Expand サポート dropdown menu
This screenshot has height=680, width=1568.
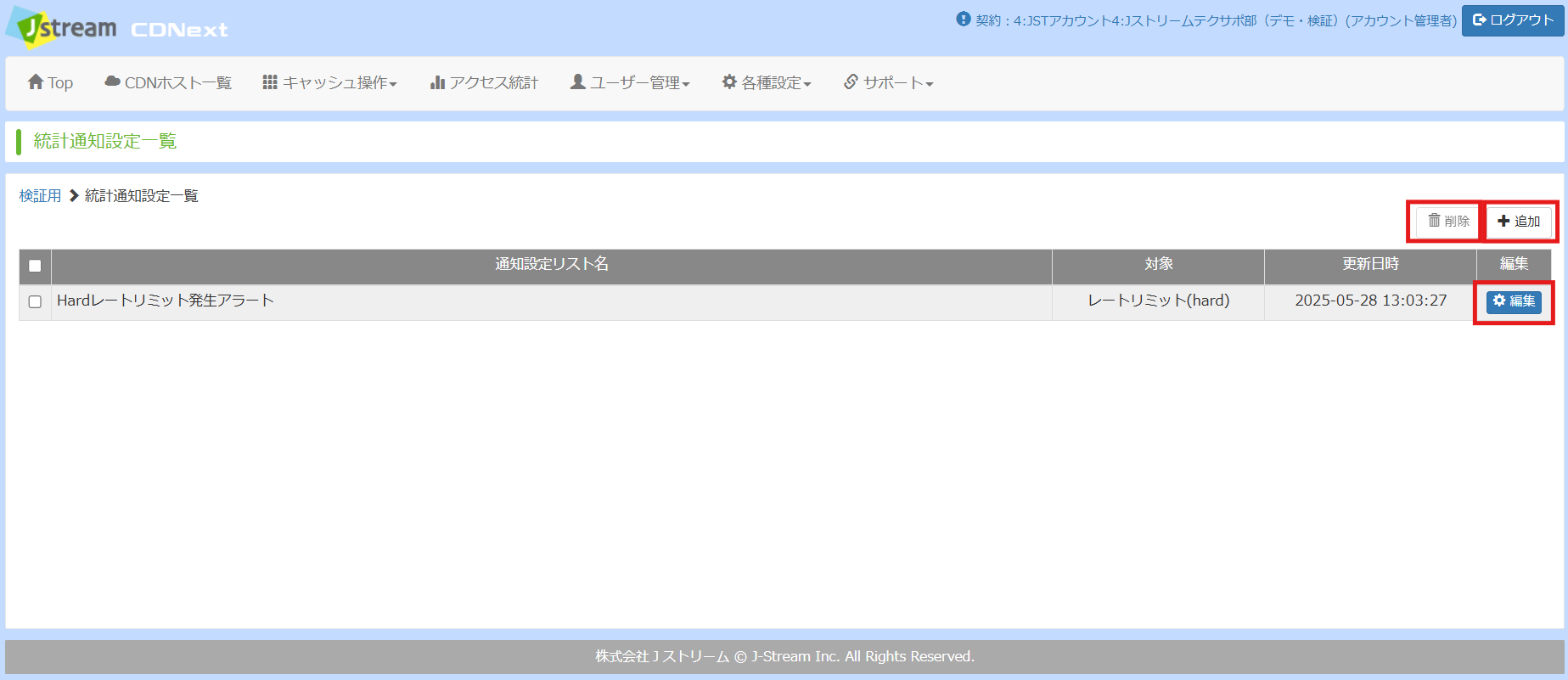pyautogui.click(x=888, y=82)
